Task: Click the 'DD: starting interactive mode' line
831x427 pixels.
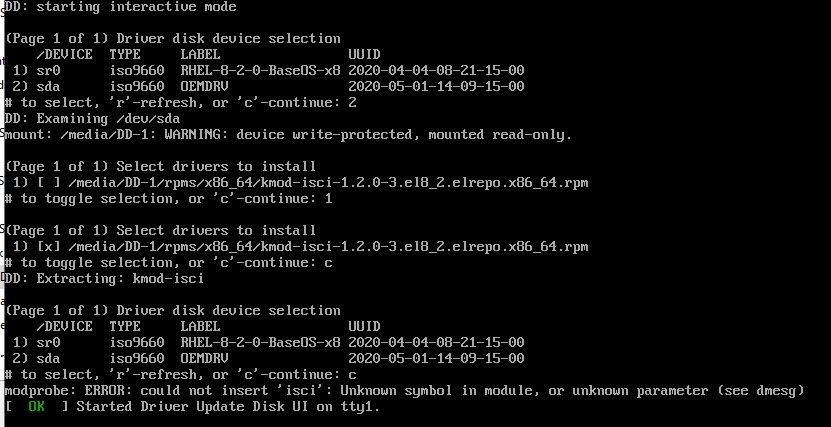Action: (120, 7)
